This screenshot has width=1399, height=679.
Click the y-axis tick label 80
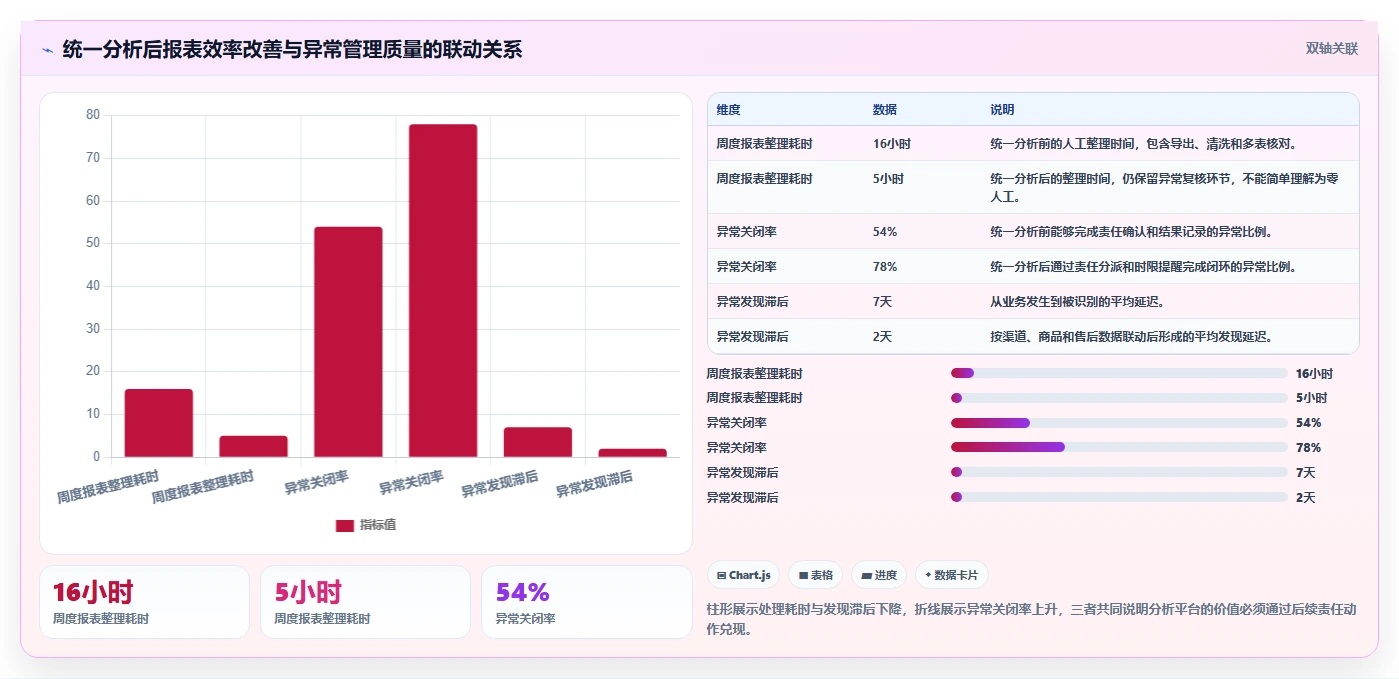coord(93,115)
